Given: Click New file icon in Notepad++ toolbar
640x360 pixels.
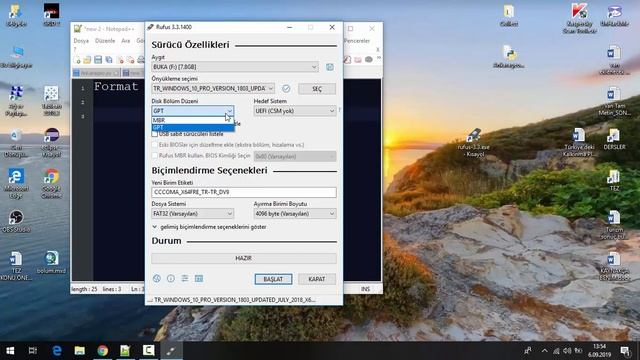Looking at the screenshot, I should pos(77,60).
